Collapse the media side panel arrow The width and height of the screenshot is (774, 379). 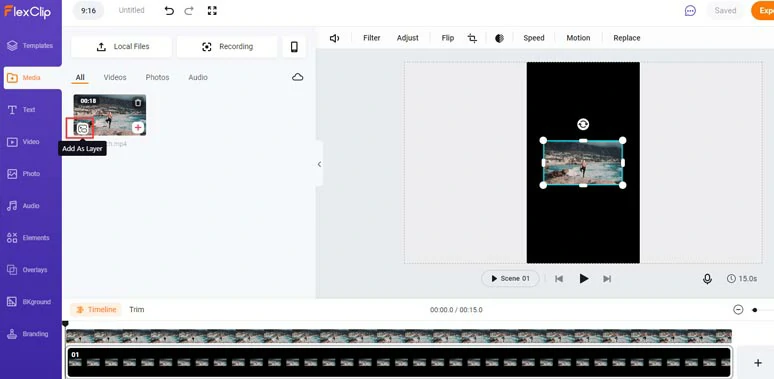(319, 164)
